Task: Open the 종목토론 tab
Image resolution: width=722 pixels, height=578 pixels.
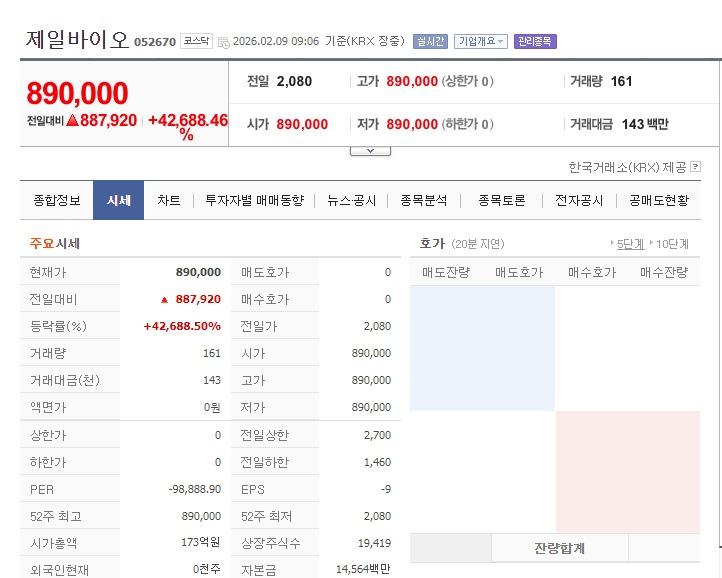Action: (501, 201)
